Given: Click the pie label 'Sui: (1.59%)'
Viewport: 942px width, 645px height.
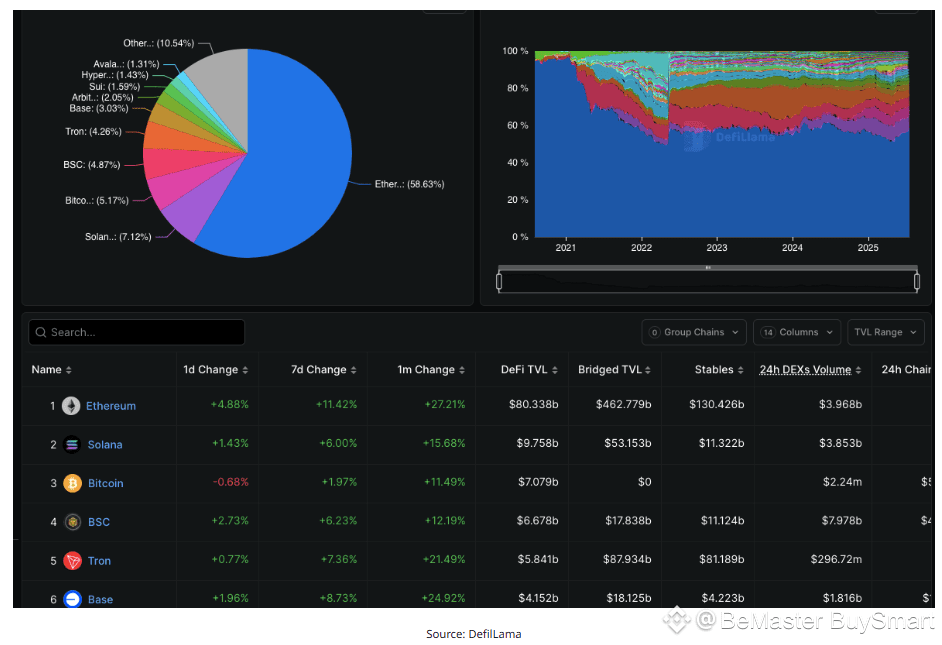Looking at the screenshot, I should [x=115, y=86].
